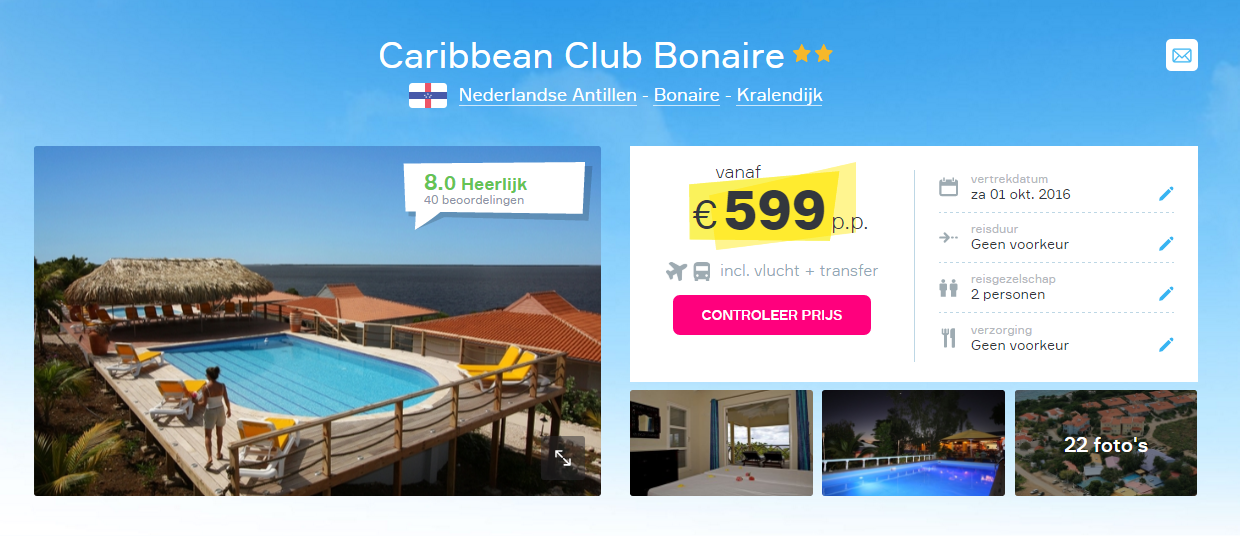Edit the vertrekdatum with pencil icon

pos(1166,194)
